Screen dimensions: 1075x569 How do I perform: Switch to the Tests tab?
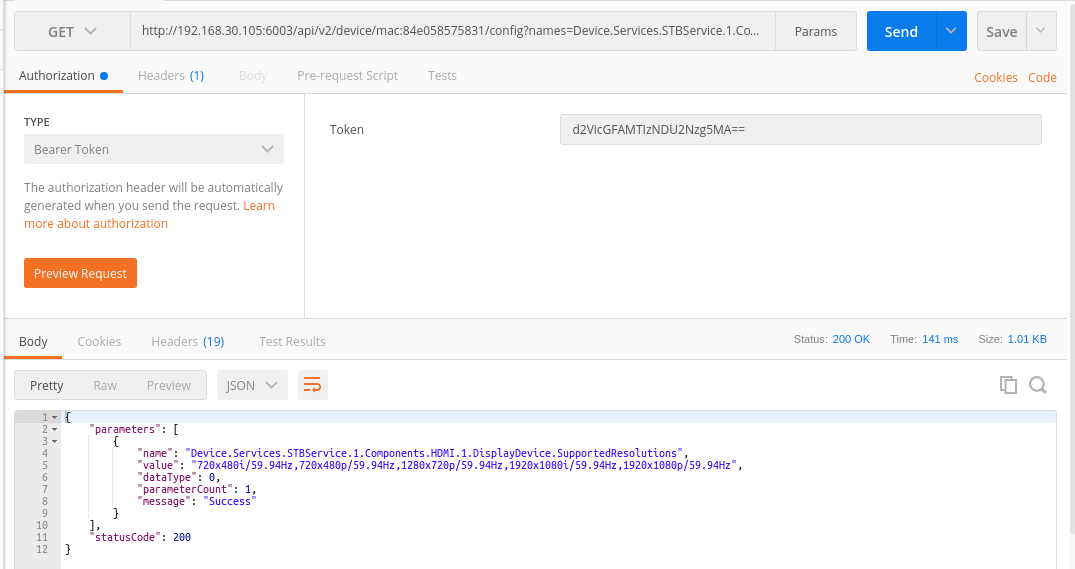(442, 76)
